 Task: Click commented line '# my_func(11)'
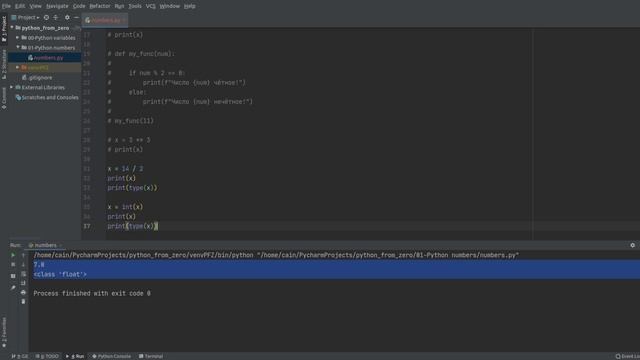(x=131, y=121)
